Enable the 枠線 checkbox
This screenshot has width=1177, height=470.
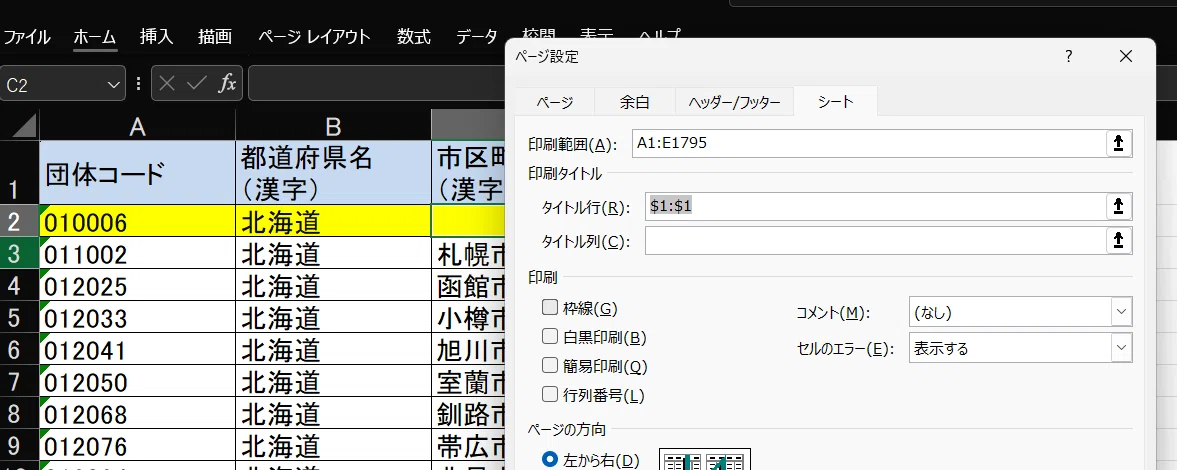pos(550,306)
